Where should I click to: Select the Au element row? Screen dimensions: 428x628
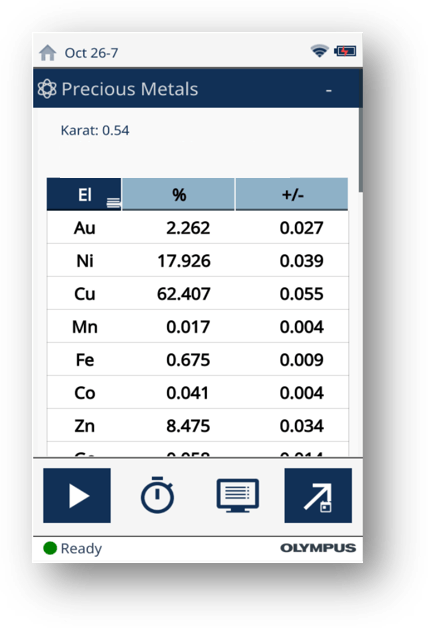pyautogui.click(x=198, y=227)
